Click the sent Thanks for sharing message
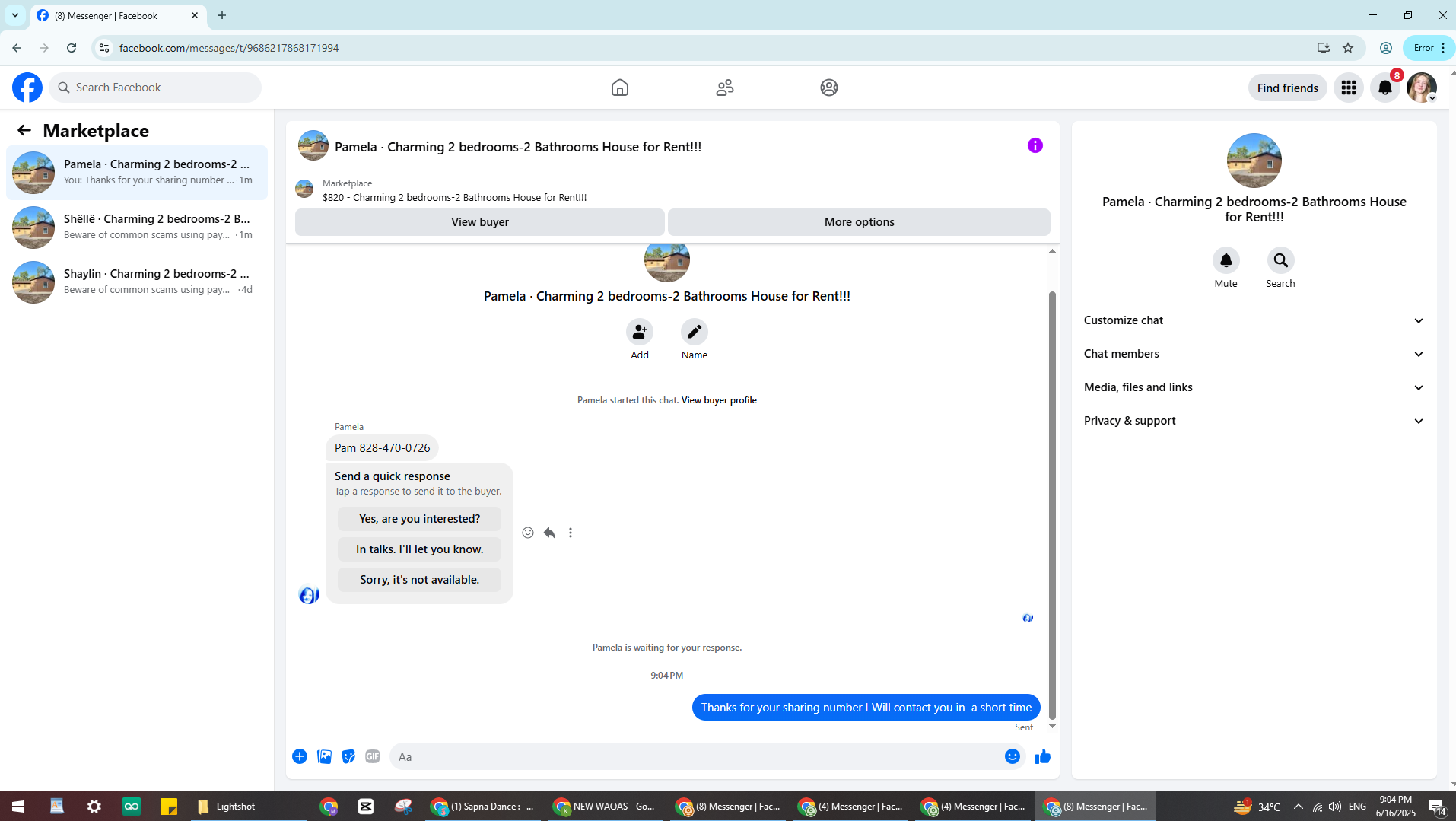 (866, 708)
